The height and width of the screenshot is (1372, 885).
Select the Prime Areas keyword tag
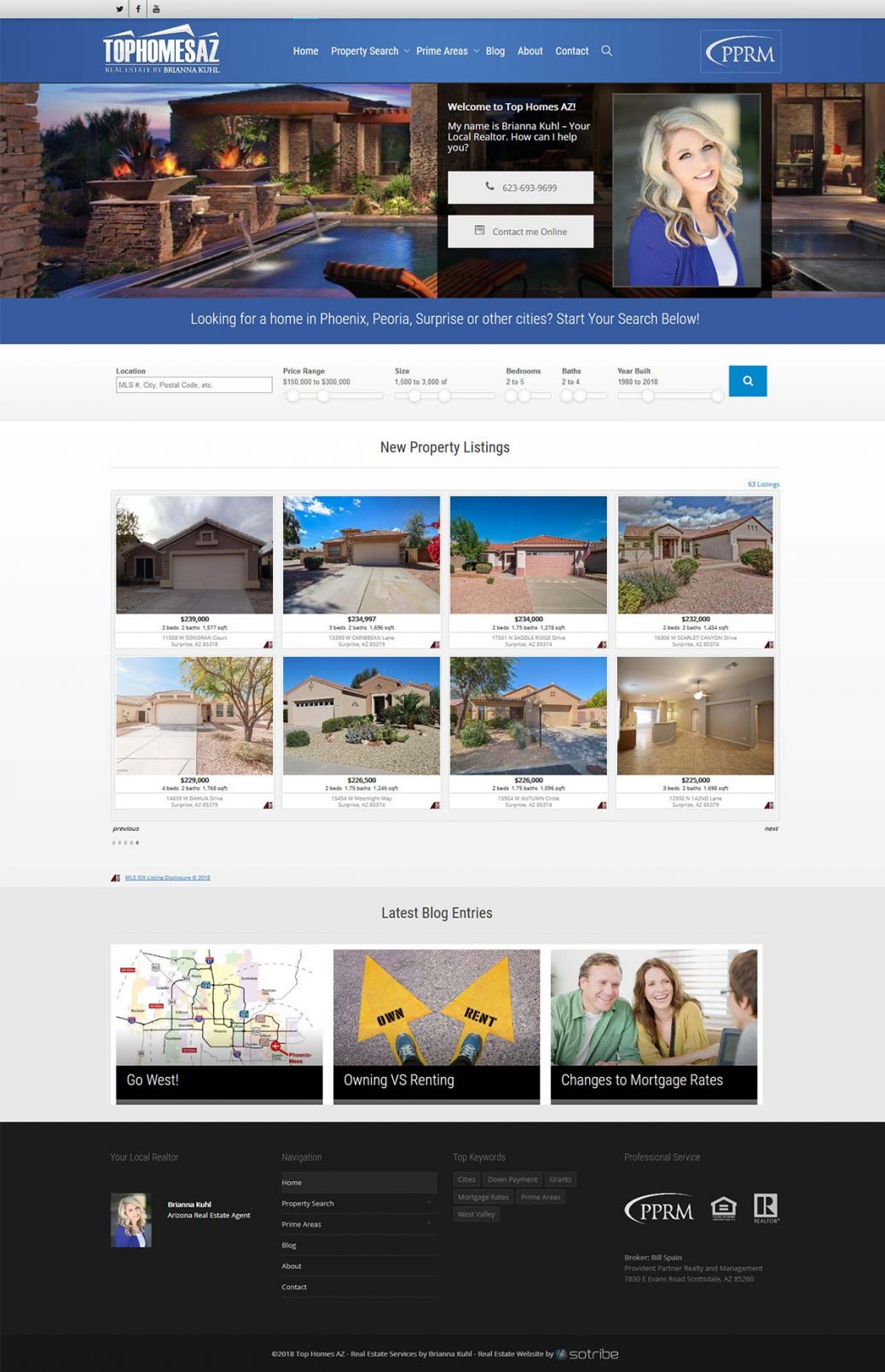click(x=541, y=1197)
